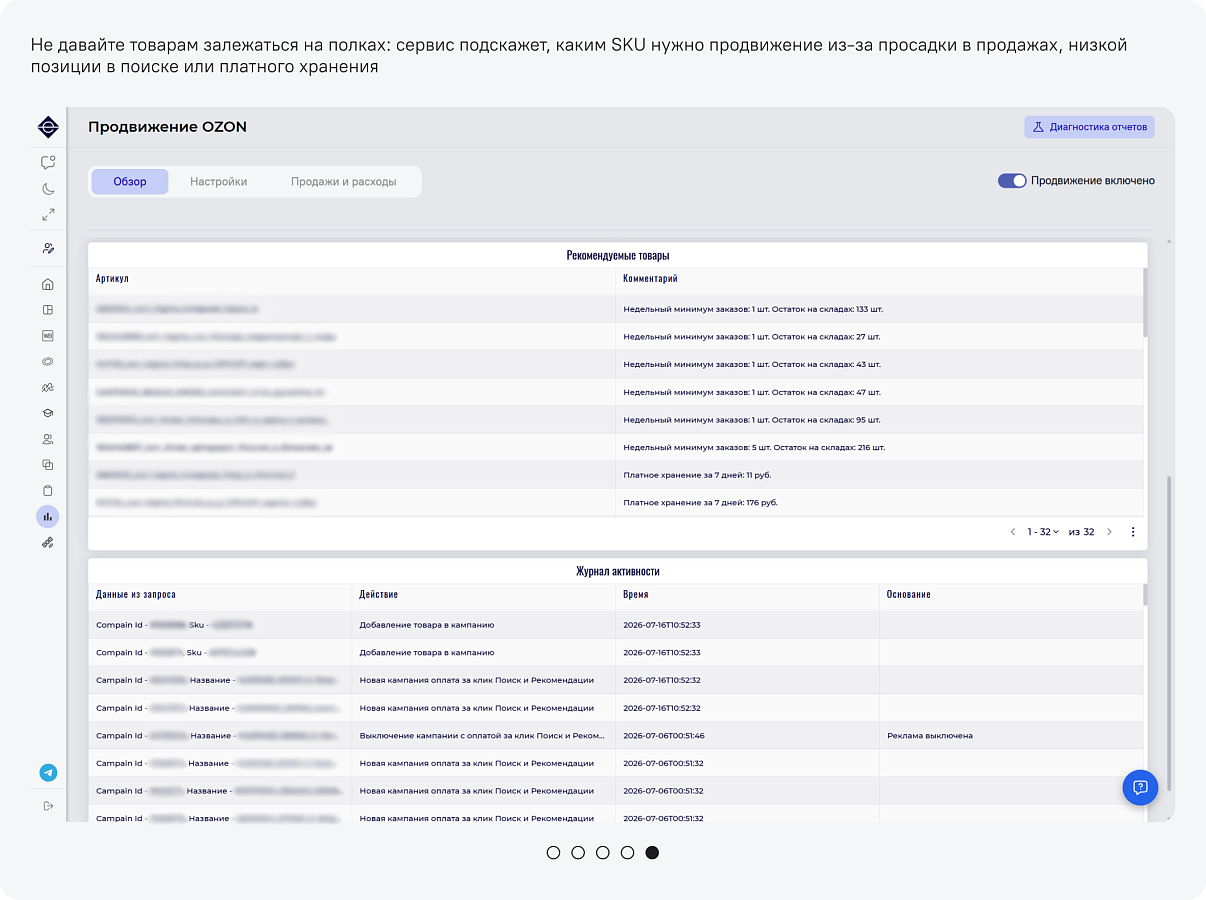Open the blue help chat button
This screenshot has height=900, width=1206.
click(x=1140, y=787)
